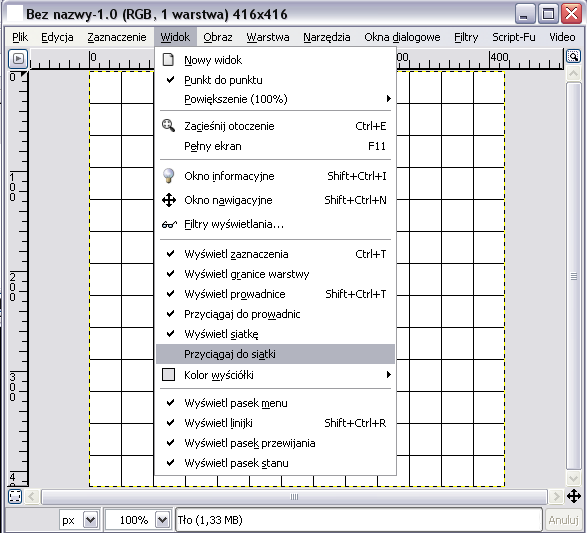Open the 100% zoom dropdown in status bar
This screenshot has width=587, height=533.
click(x=162, y=520)
